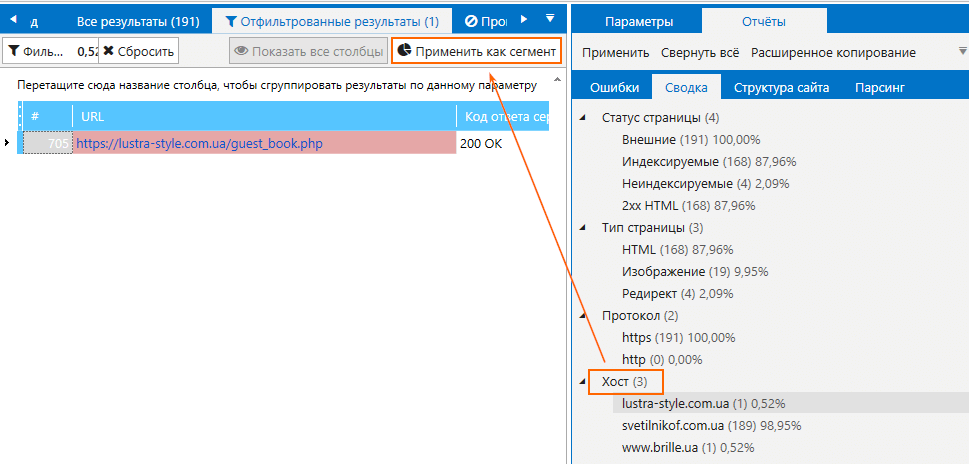Click the right tab scroll arrow
The image size is (969, 464).
click(524, 19)
